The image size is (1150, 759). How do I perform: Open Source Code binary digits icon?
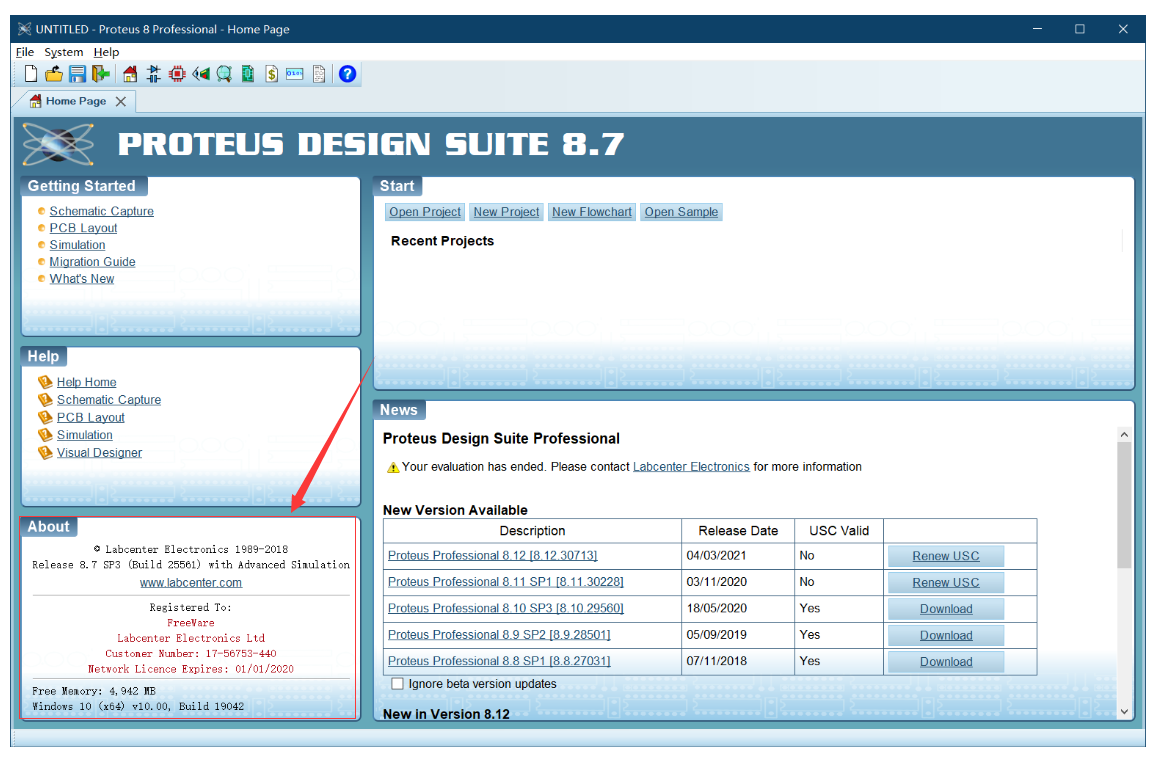(x=295, y=74)
